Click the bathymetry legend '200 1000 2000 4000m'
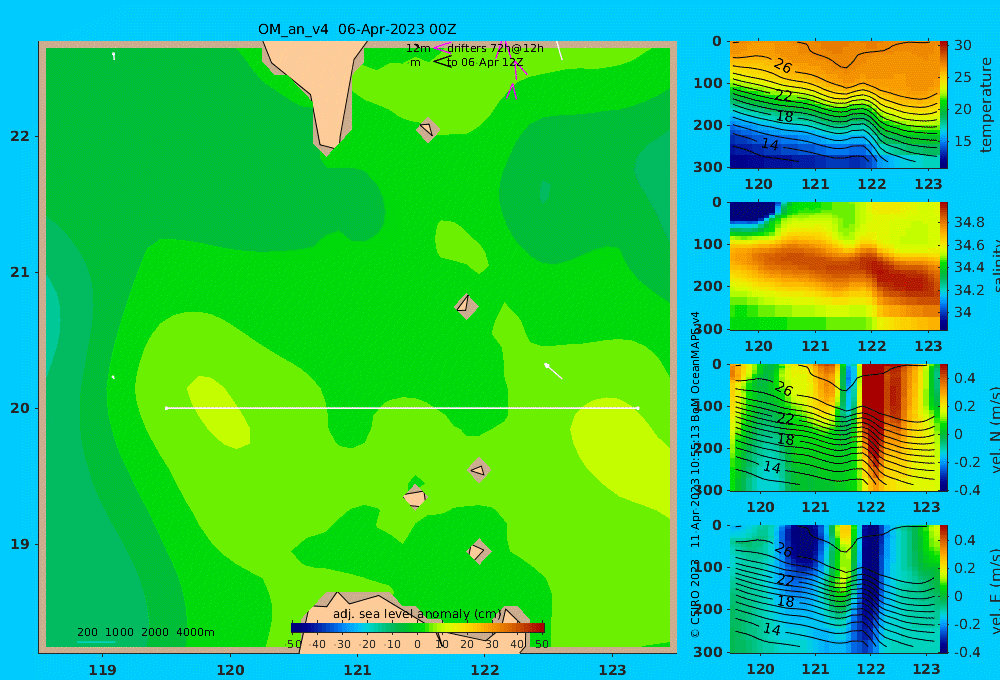Screen dimensions: 1000x680 pos(145,632)
